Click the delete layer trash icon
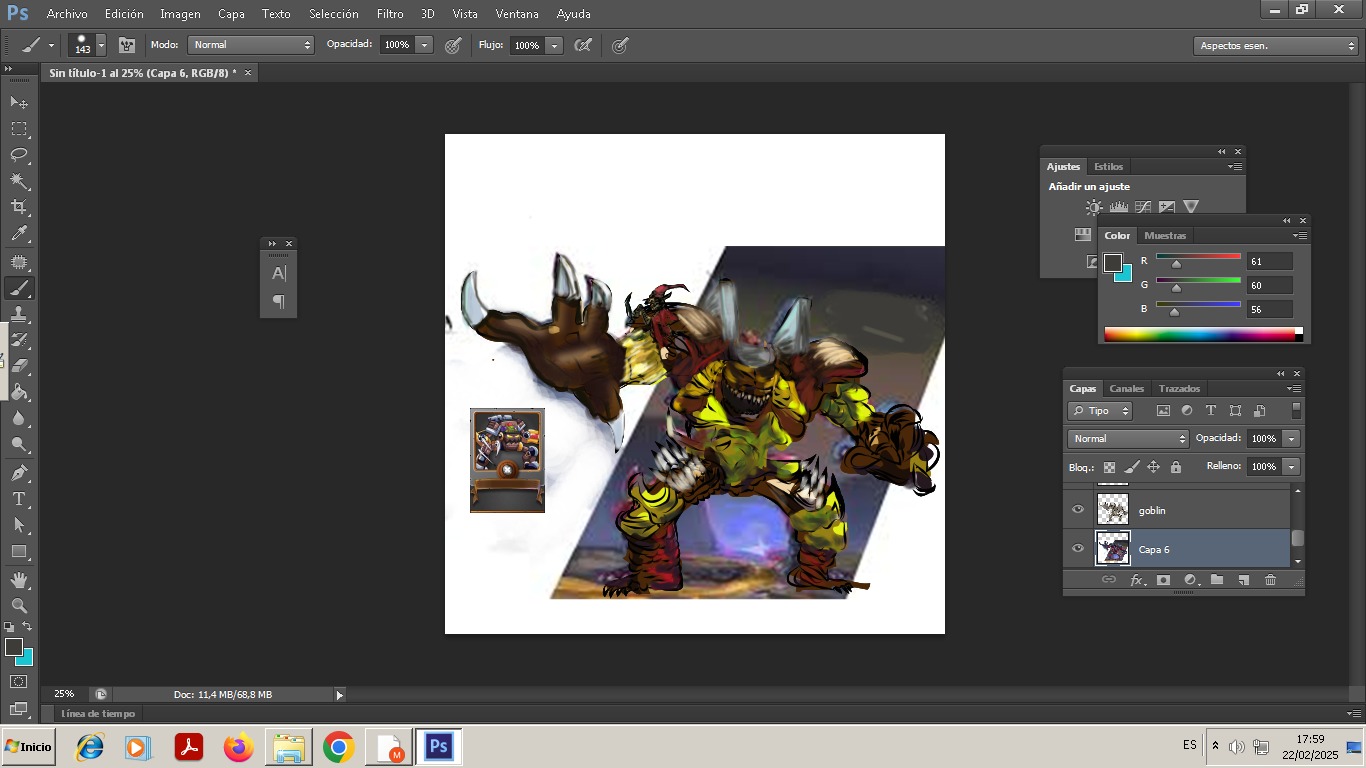The image size is (1366, 768). point(1270,580)
